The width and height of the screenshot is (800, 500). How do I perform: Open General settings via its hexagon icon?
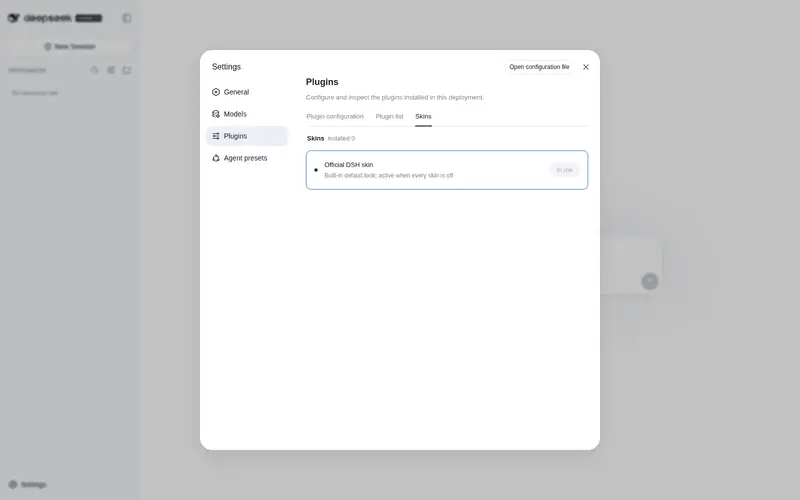(x=216, y=92)
